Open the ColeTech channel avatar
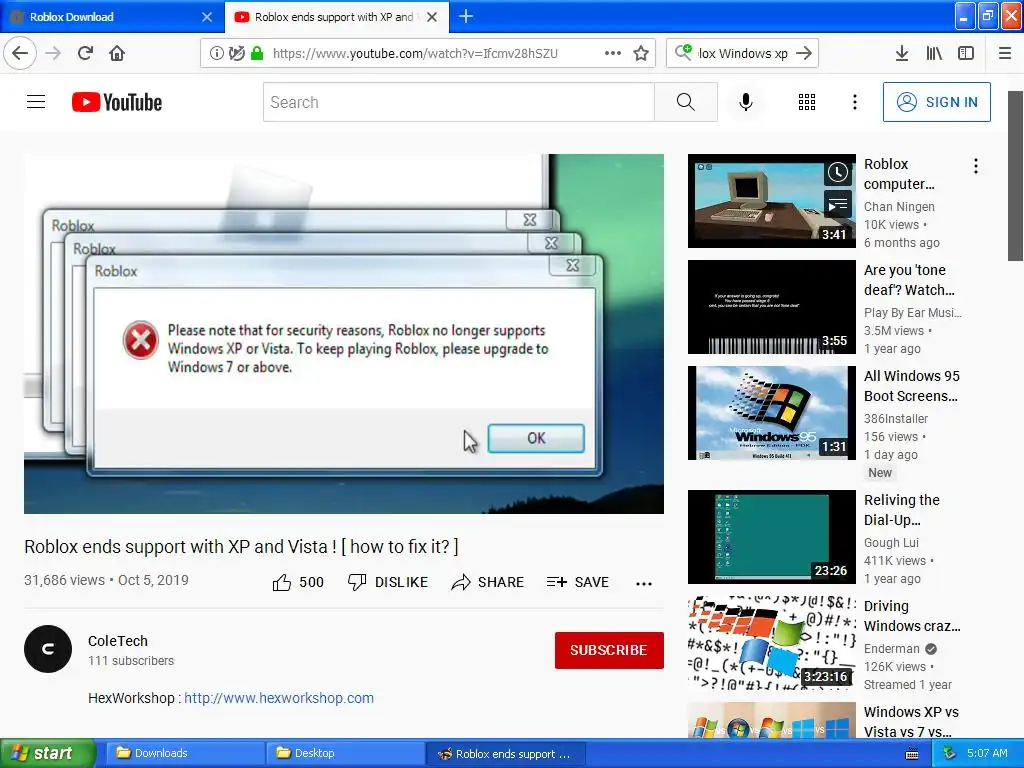Image resolution: width=1024 pixels, height=768 pixels. click(48, 649)
